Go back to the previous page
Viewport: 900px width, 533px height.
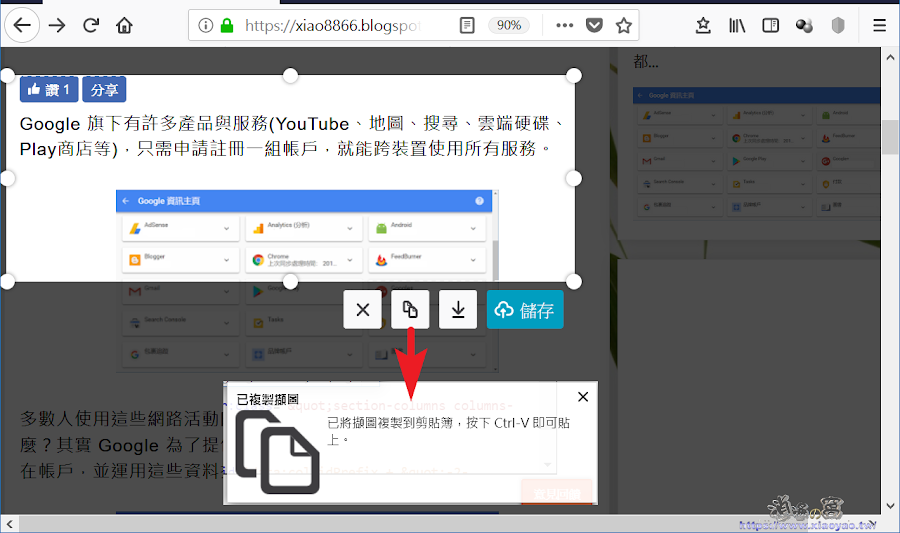[x=22, y=25]
